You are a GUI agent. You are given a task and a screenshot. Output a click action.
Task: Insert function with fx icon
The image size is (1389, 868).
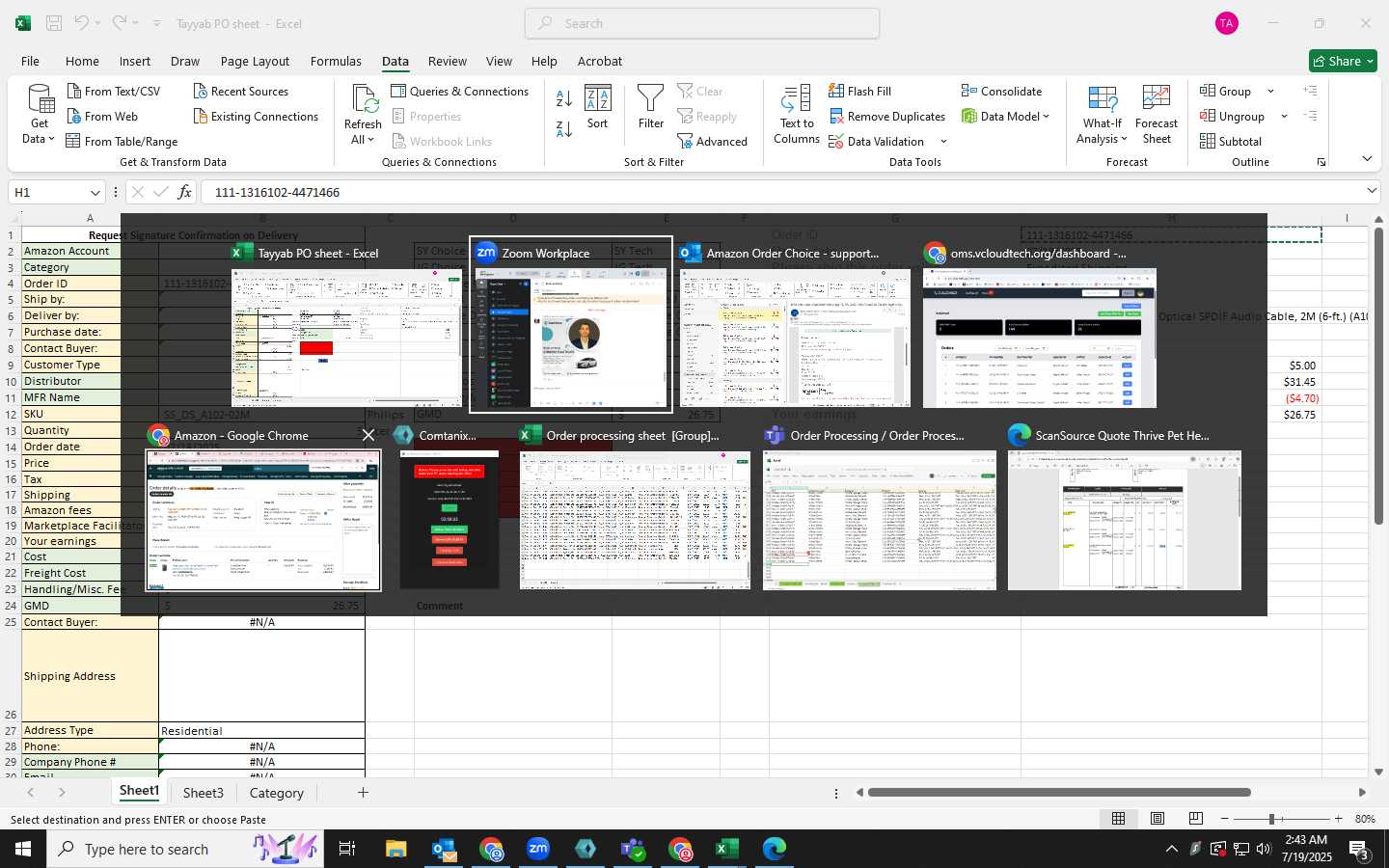tap(184, 192)
